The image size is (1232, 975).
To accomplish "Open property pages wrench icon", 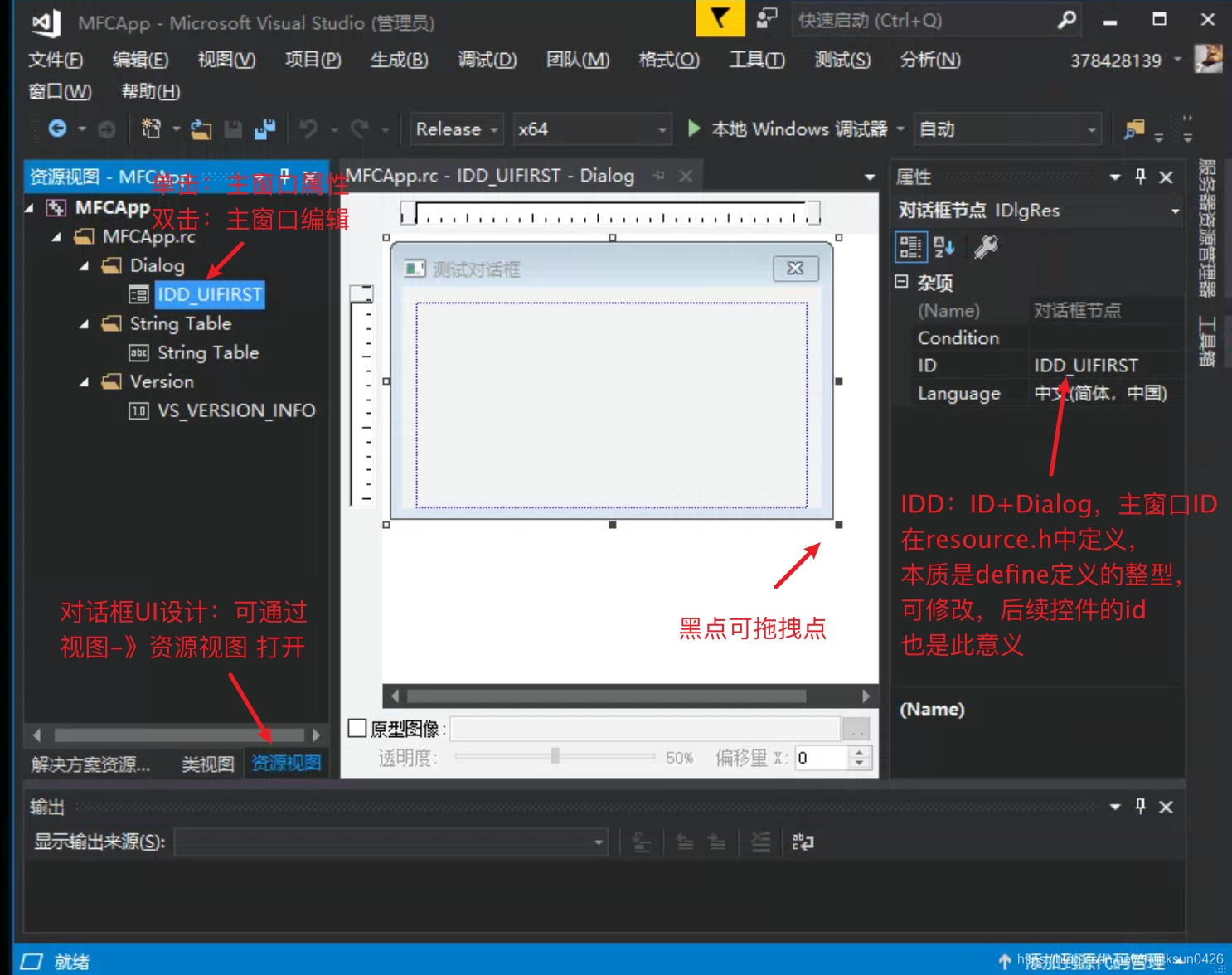I will (986, 247).
